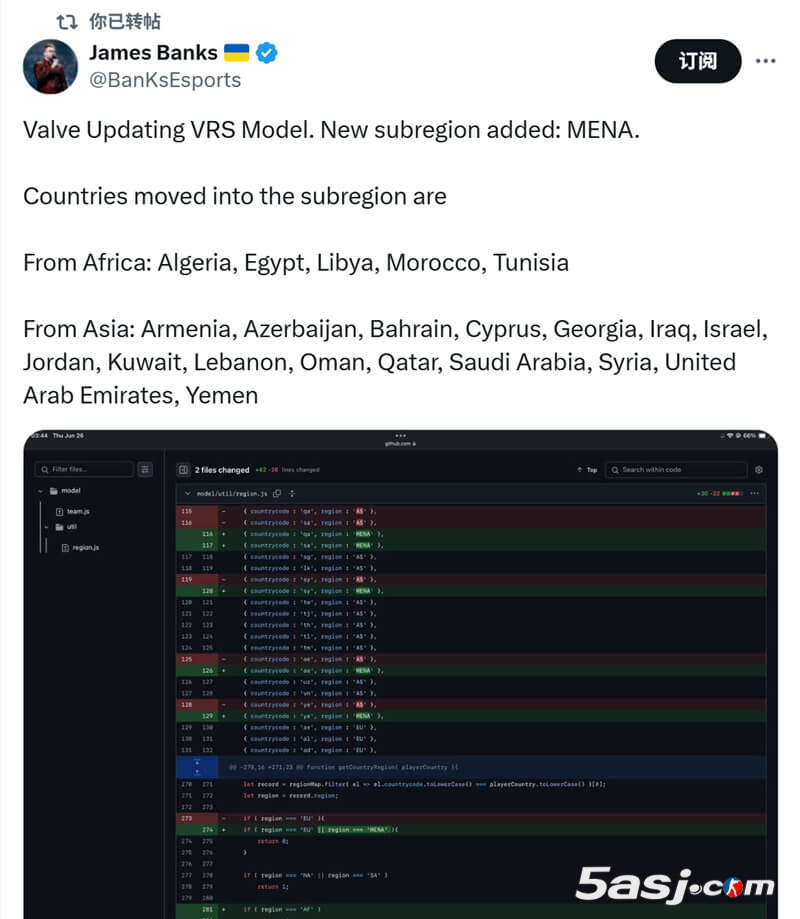Click the subscribe (订阅) button
Viewport: 800px width, 919px height.
coord(697,61)
